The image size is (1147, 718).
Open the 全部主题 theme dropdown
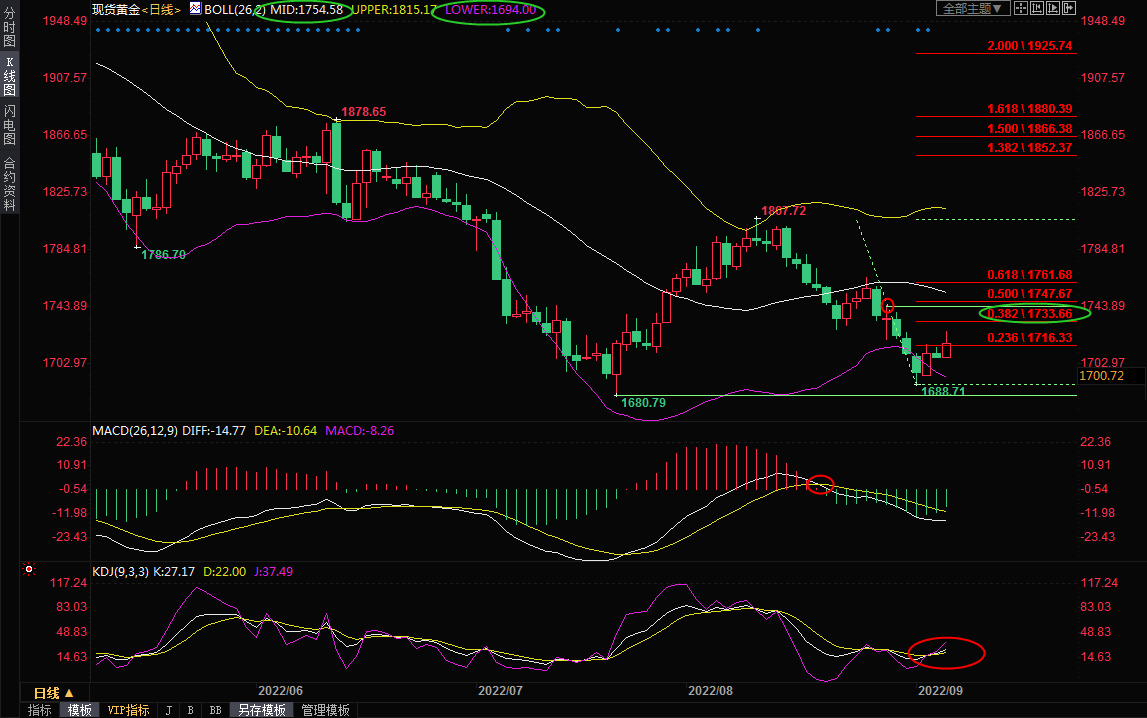[x=966, y=8]
